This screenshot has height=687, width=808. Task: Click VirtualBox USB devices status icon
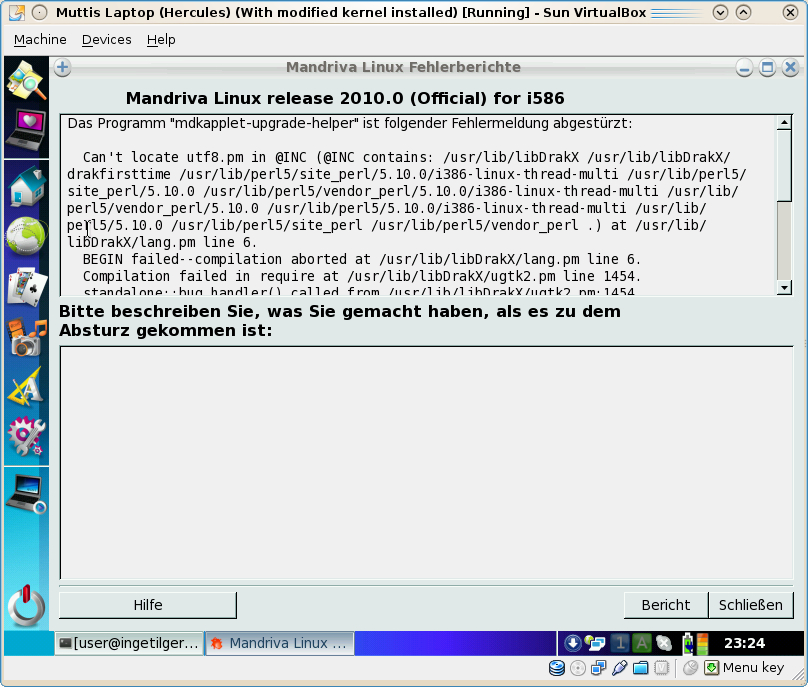coord(619,668)
